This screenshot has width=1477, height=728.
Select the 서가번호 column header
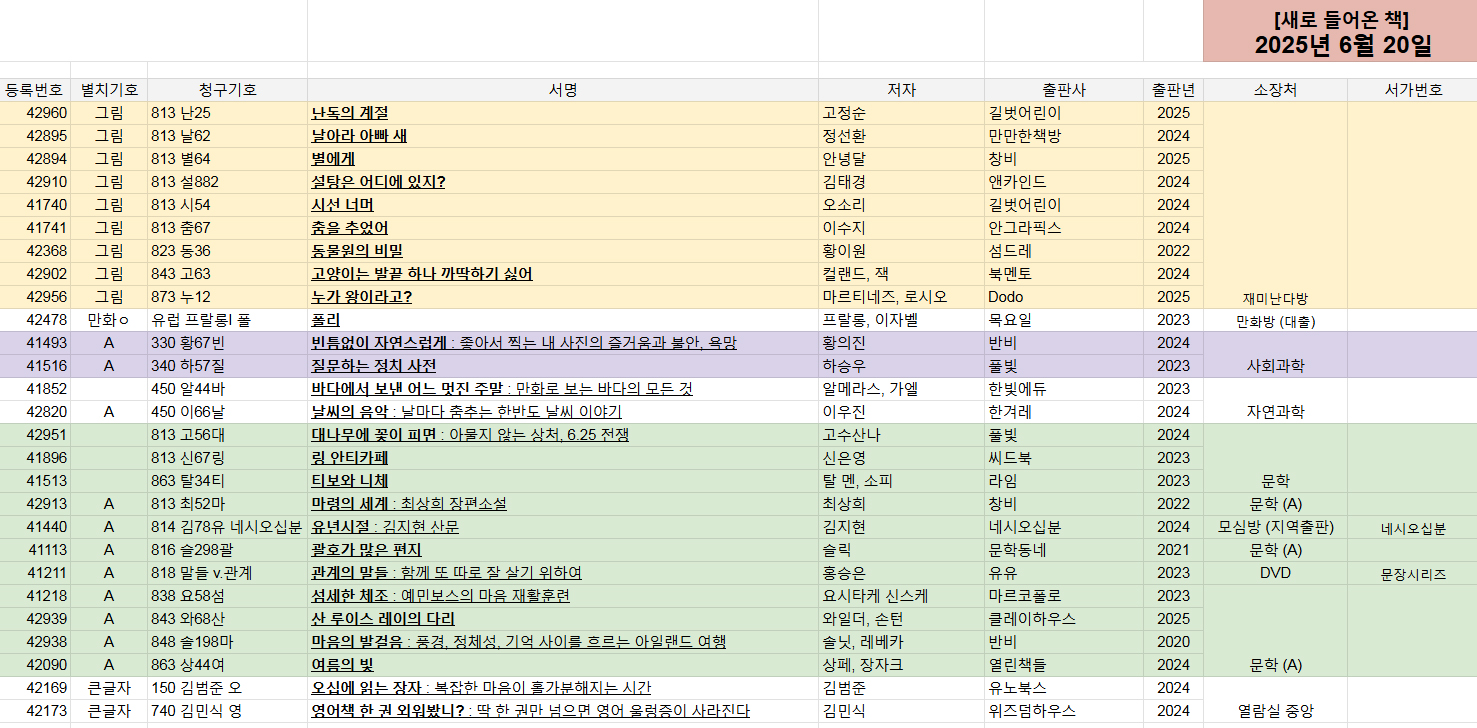point(1413,90)
